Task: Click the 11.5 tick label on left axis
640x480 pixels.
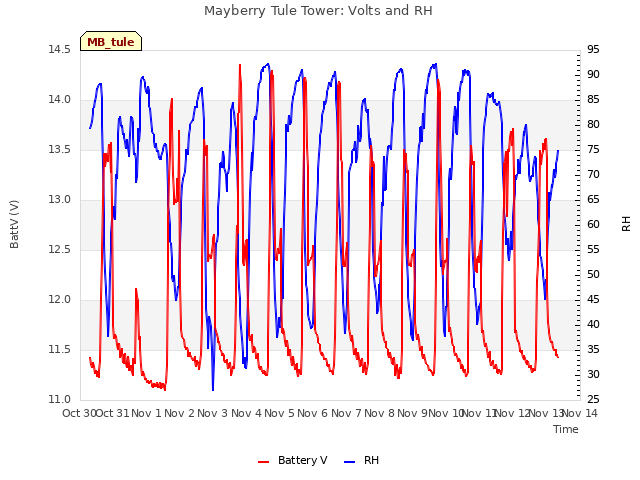Action: pyautogui.click(x=60, y=350)
